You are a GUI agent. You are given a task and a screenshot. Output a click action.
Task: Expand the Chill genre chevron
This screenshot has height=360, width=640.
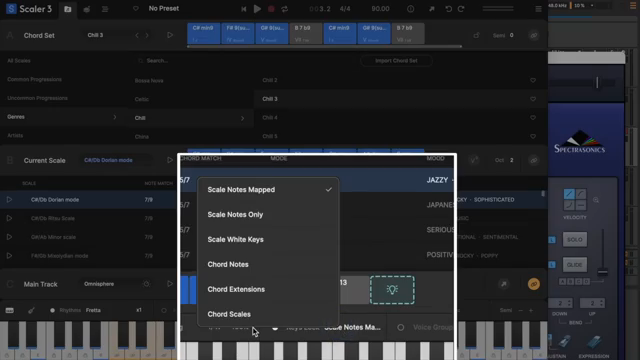pos(242,118)
